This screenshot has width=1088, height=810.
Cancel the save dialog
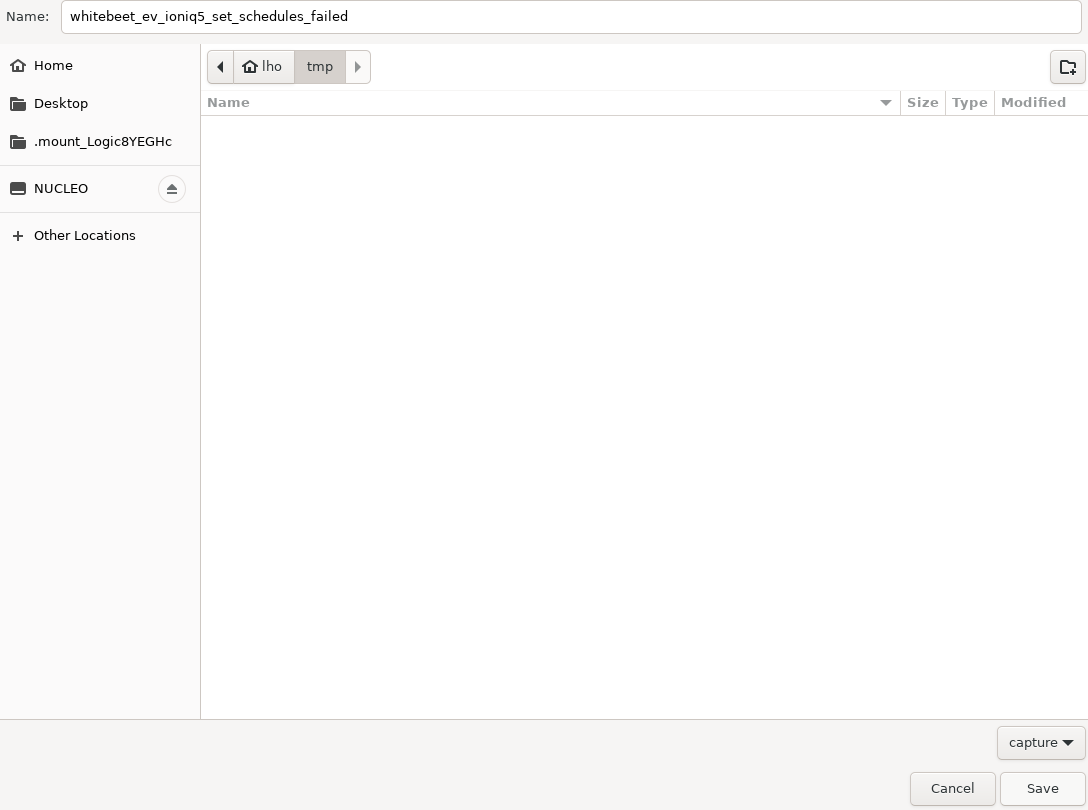point(952,789)
